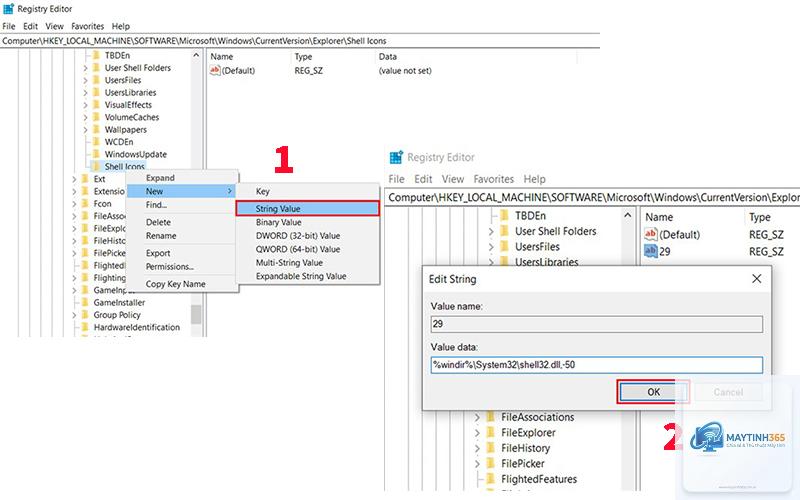Screen dimensions: 800x500
Task: Select the HardwareIdentification folder icon
Action: click(x=85, y=327)
